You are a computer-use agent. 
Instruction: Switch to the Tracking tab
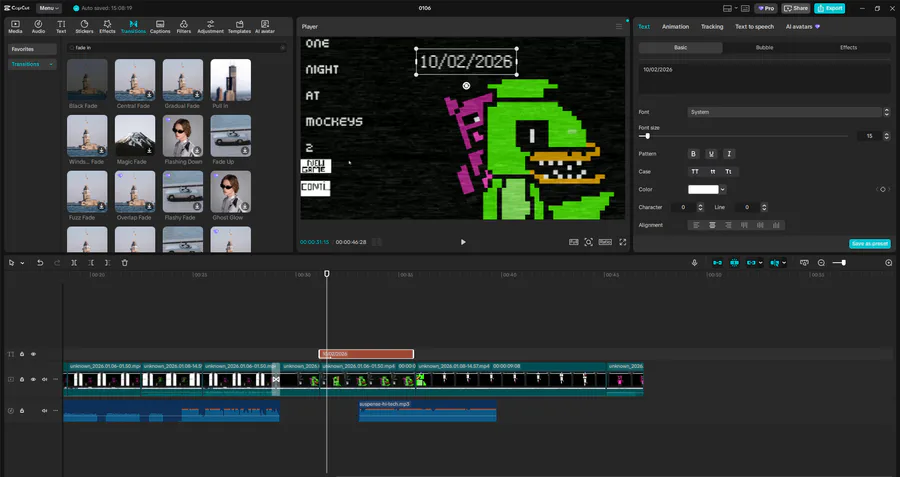[712, 26]
